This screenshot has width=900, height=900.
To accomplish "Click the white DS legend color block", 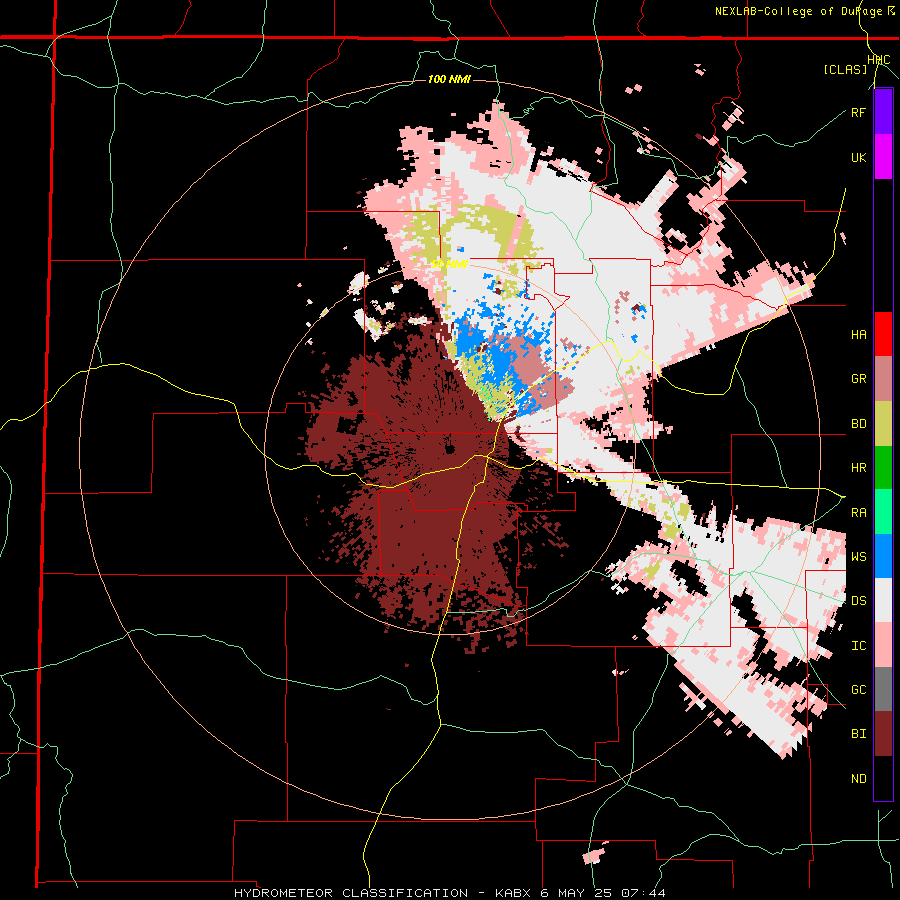I will (883, 600).
